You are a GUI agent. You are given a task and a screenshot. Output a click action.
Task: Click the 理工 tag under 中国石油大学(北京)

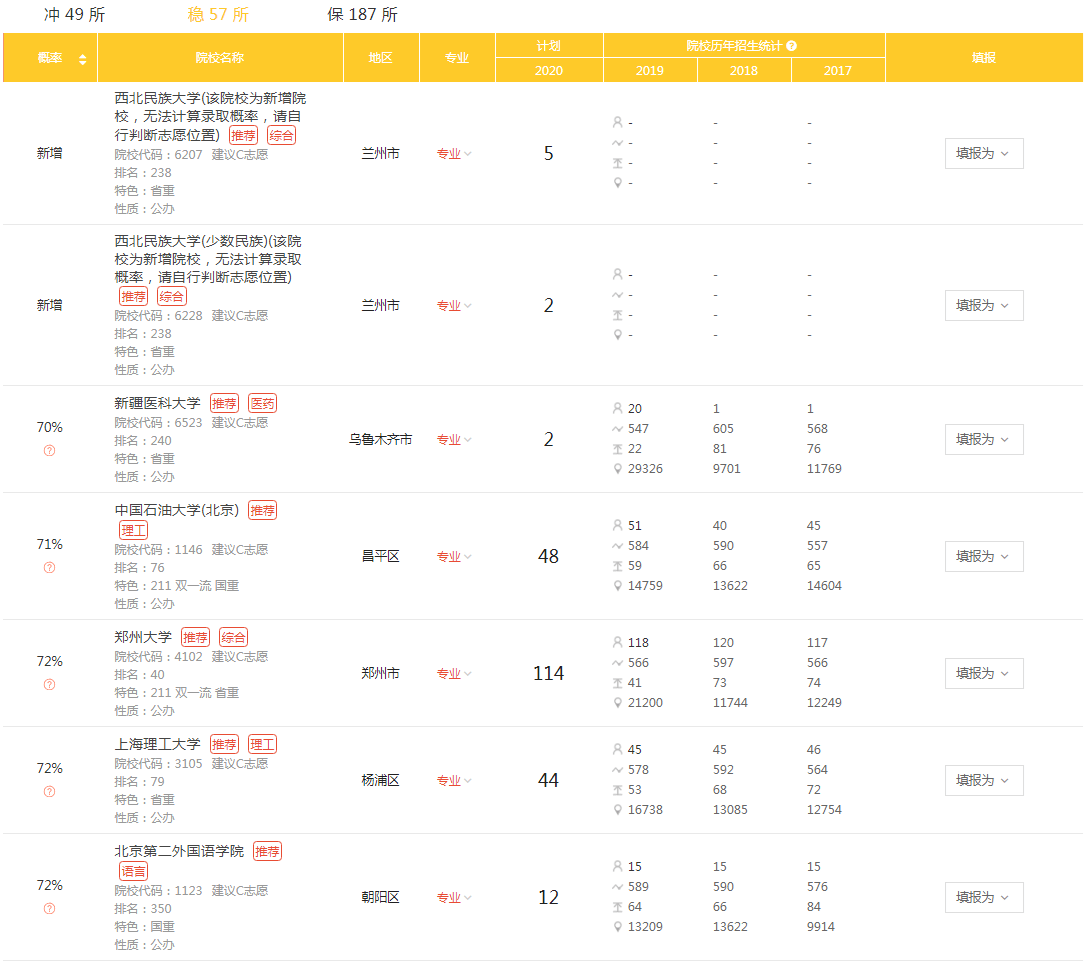(134, 531)
